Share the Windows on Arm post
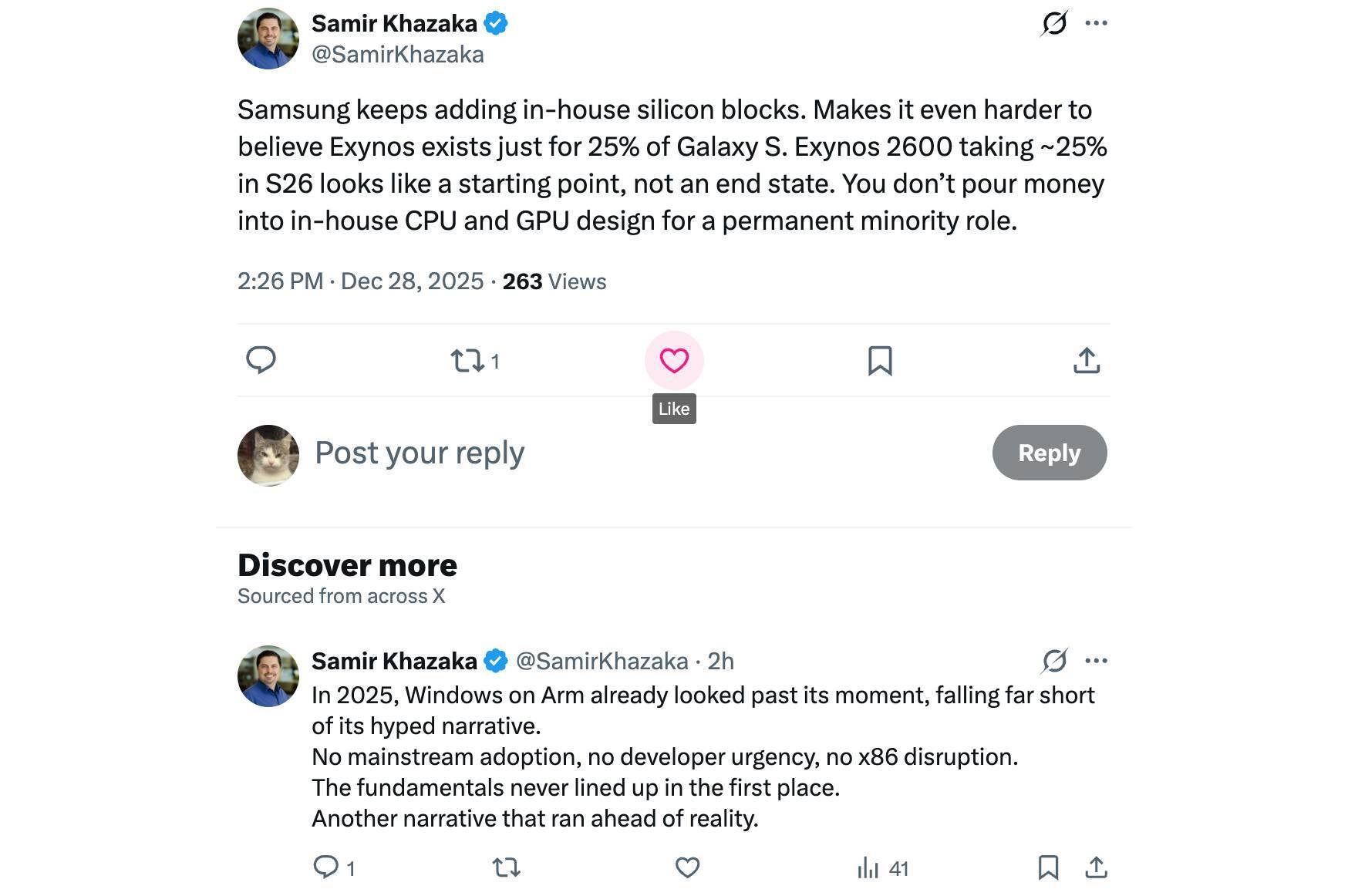Viewport: 1348px width, 896px height. 1096,867
